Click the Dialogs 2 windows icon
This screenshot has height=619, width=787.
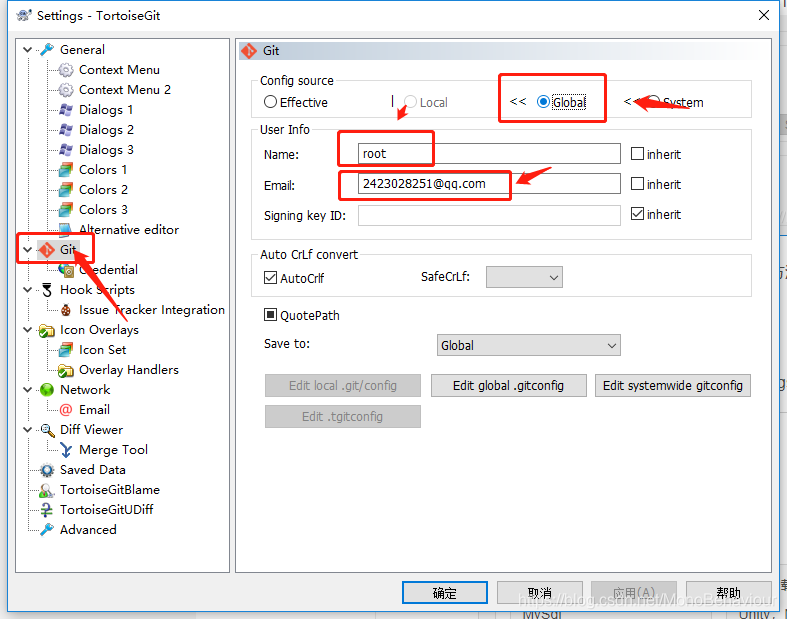(x=66, y=130)
